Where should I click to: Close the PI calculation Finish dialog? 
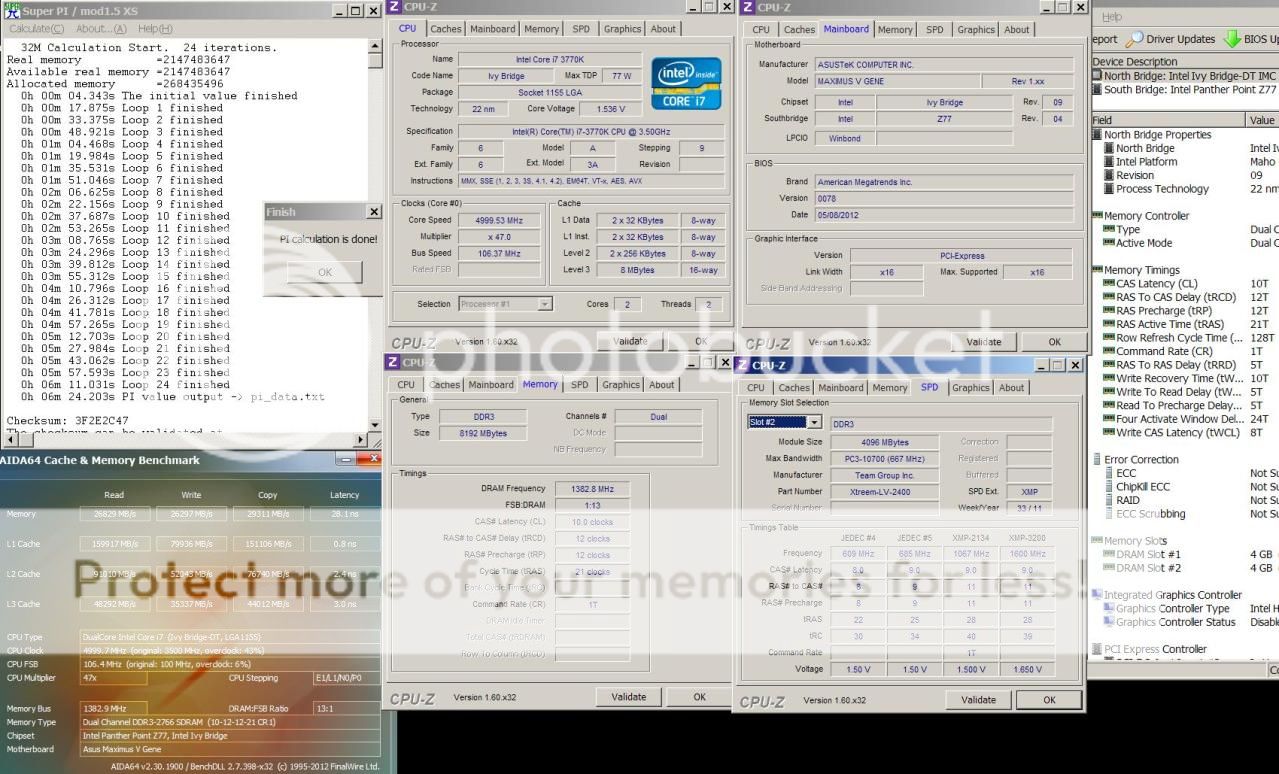tap(374, 212)
